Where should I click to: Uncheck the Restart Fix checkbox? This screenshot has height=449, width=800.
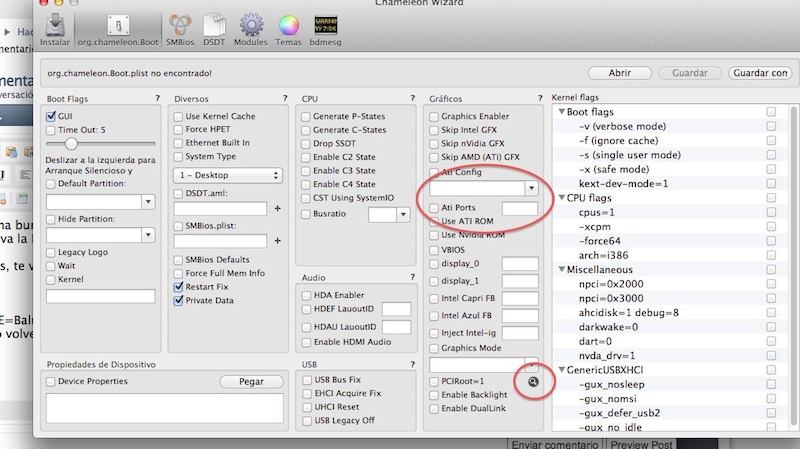tap(178, 287)
